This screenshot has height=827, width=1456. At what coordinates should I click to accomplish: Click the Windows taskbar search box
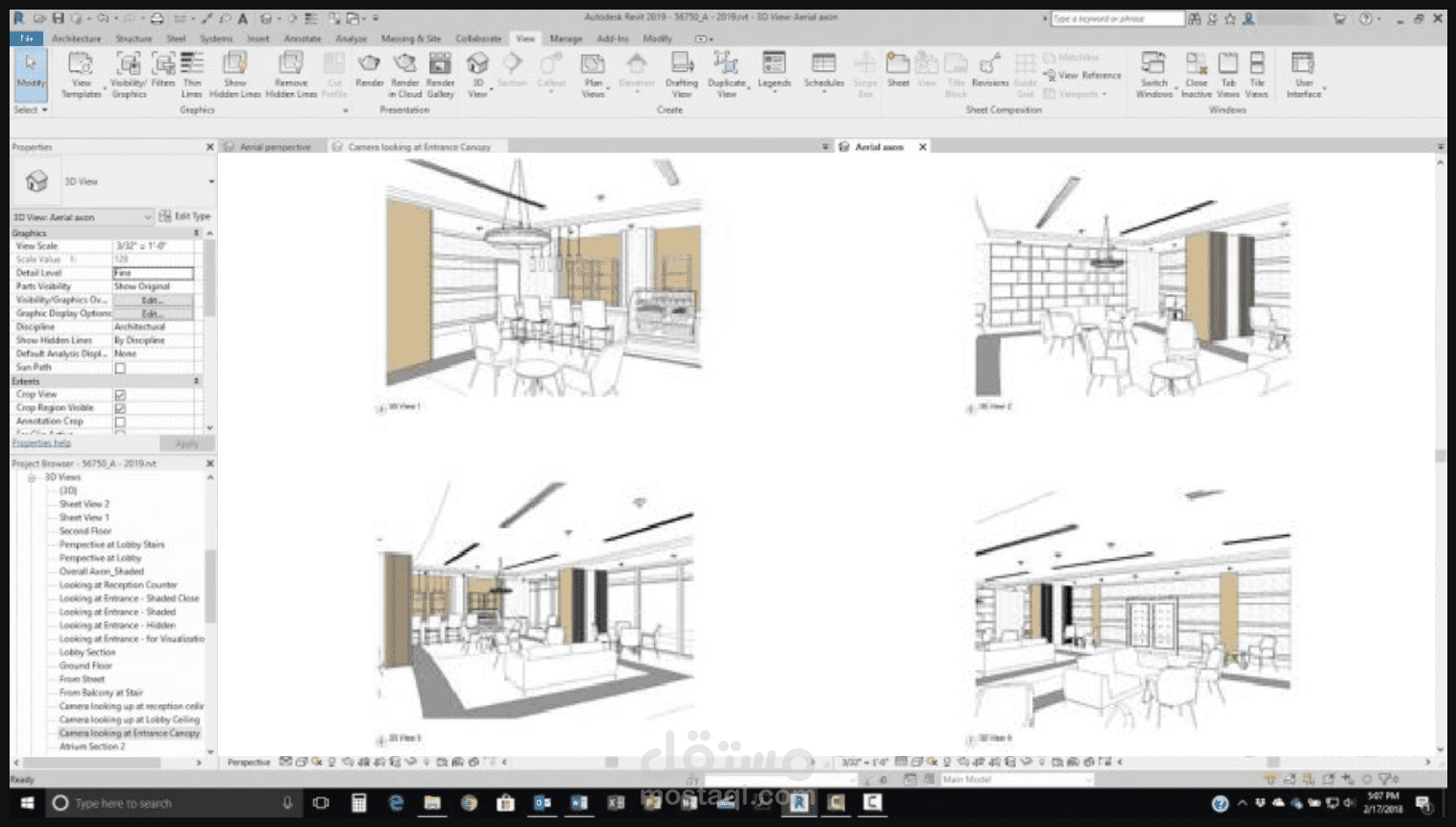pyautogui.click(x=173, y=803)
